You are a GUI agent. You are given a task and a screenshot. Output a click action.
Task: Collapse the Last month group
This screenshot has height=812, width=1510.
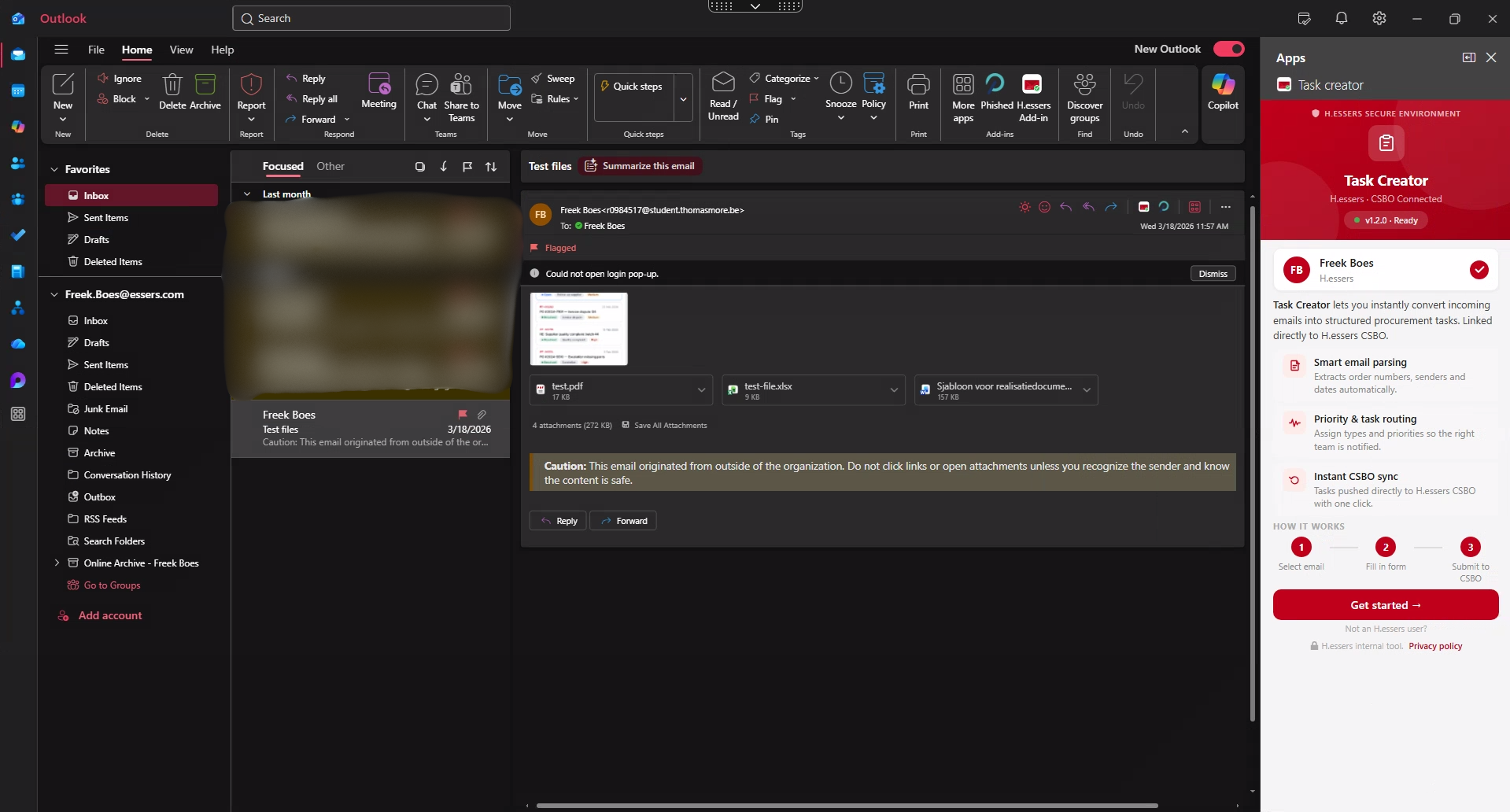click(x=247, y=194)
